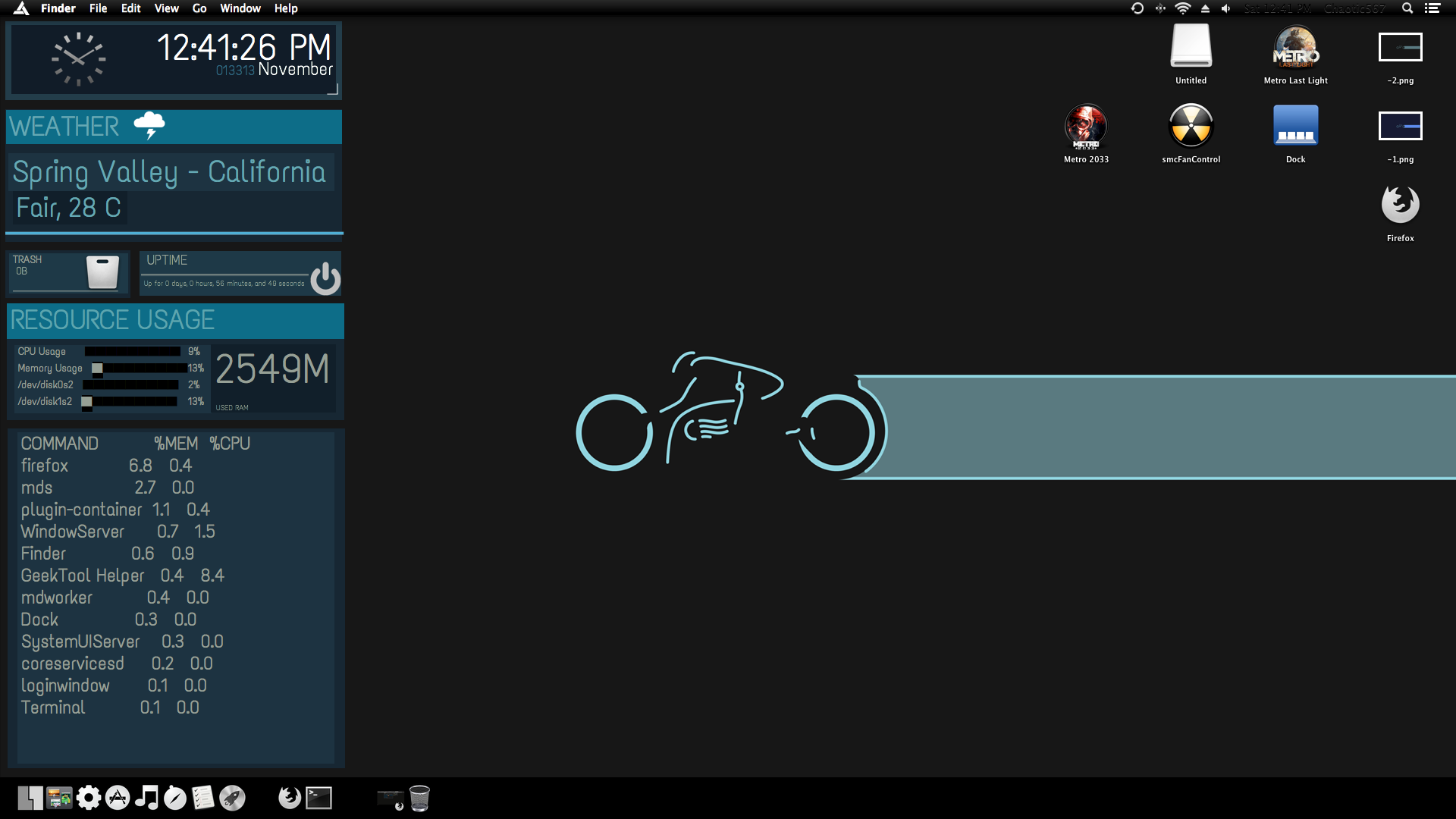Select the ~2.png file thumbnail
Screen dimensions: 1456x819
tap(1401, 47)
